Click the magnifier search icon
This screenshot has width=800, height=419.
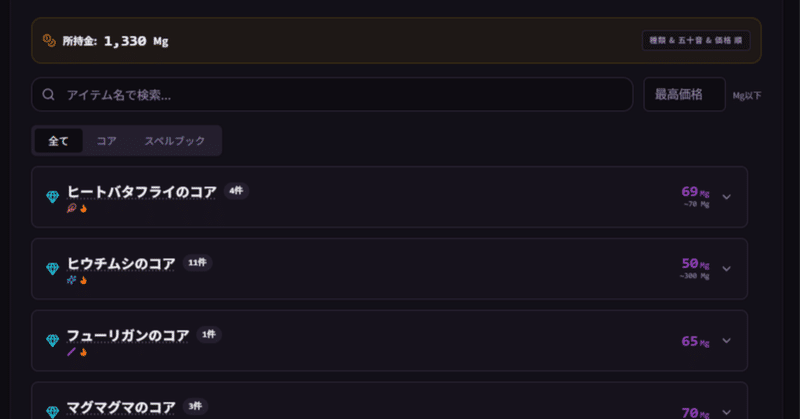point(48,95)
